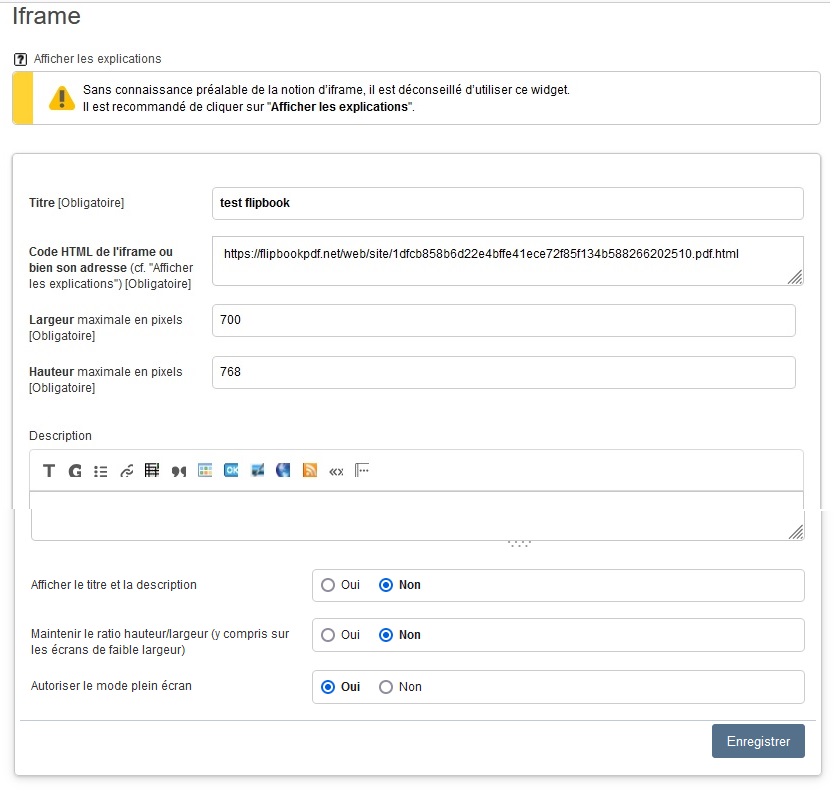Select Non for Afficher le titre
Viewport: 836px width, 792px height.
click(386, 585)
